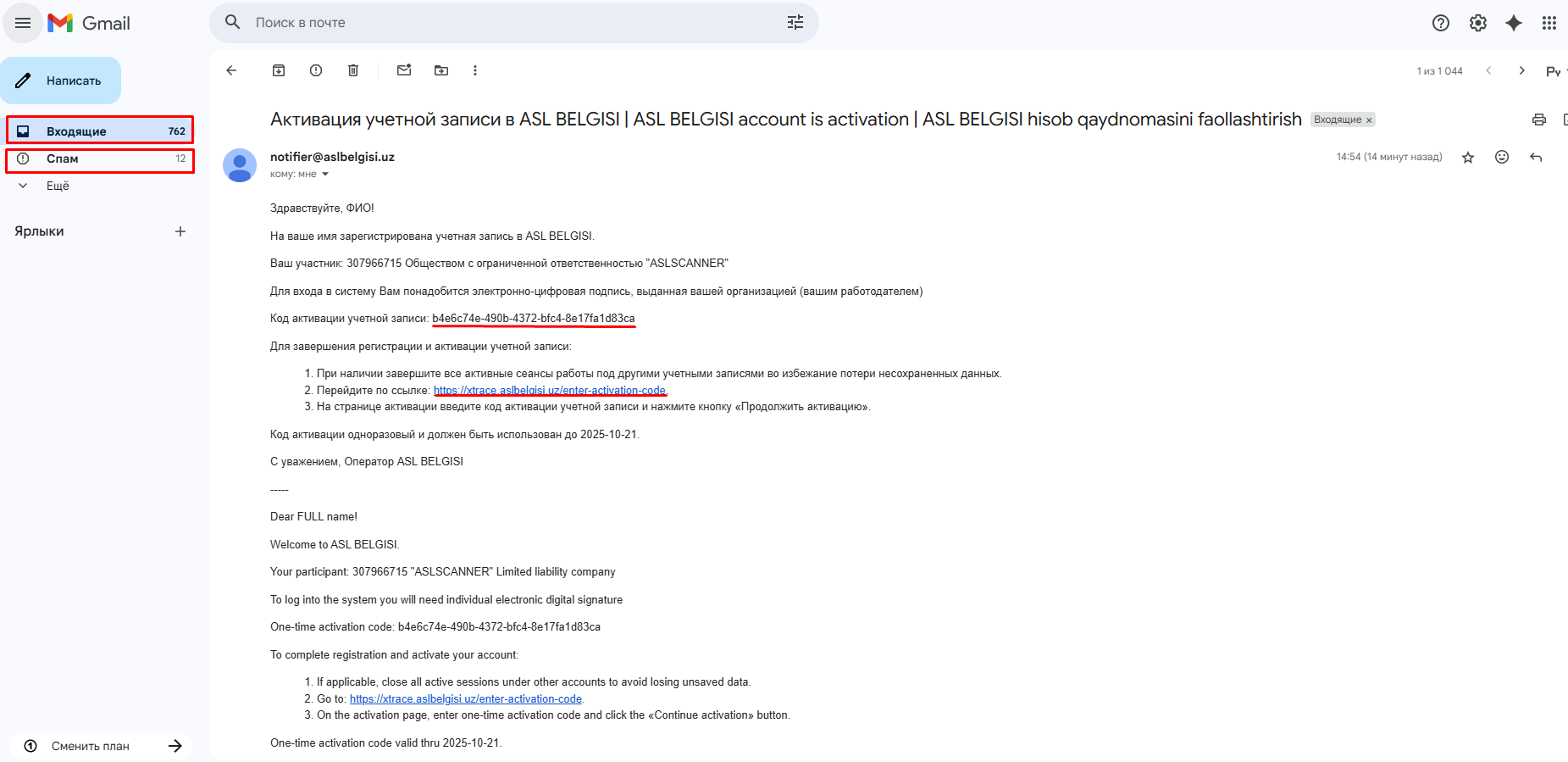This screenshot has width=1568, height=762.
Task: Expand recipient details next to 'кому: мне'
Action: 325,175
